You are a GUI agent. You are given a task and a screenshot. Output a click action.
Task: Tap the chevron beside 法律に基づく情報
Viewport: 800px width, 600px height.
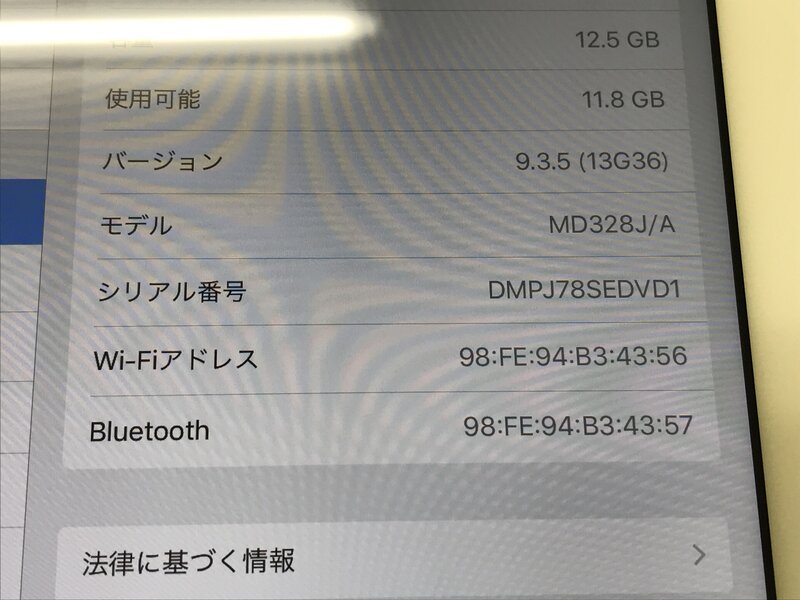coord(700,555)
